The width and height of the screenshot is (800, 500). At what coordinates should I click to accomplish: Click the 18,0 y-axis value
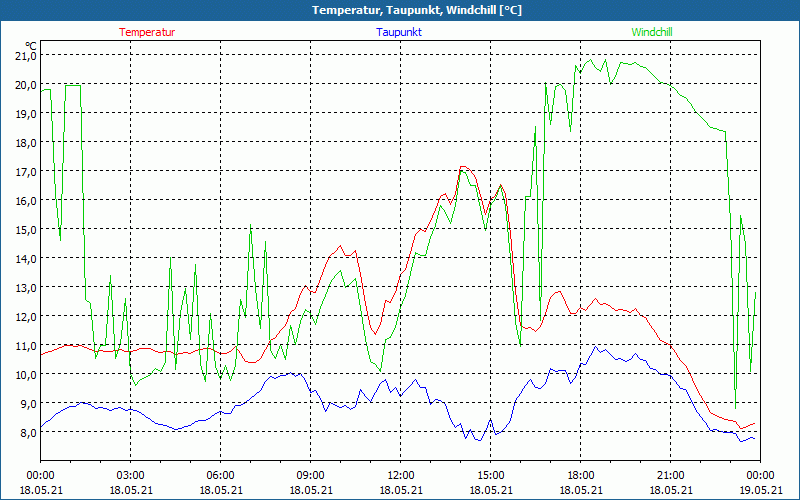click(x=26, y=143)
